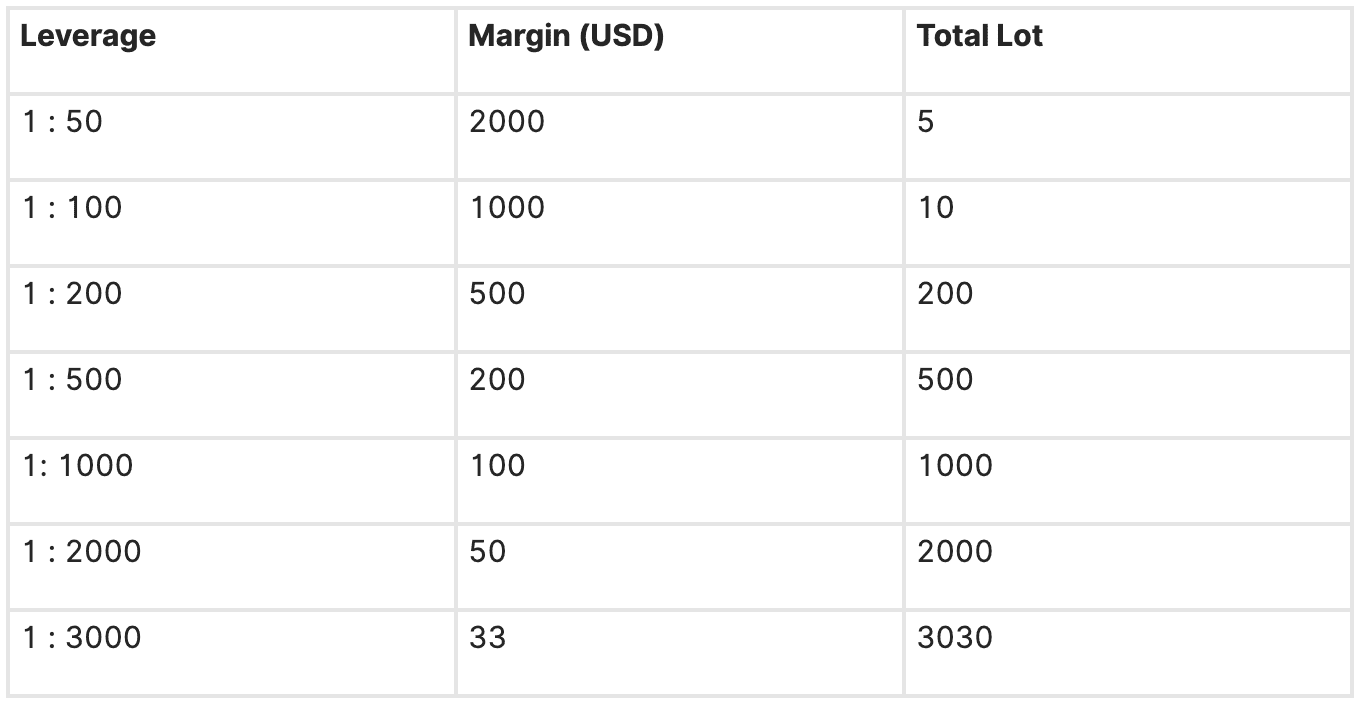
Task: Click total lot 500 in the 1 : 500 row
Action: point(1128,395)
